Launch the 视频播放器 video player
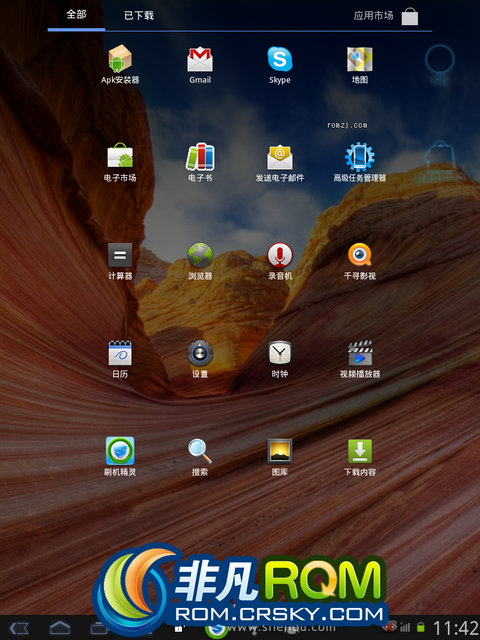 (360, 359)
